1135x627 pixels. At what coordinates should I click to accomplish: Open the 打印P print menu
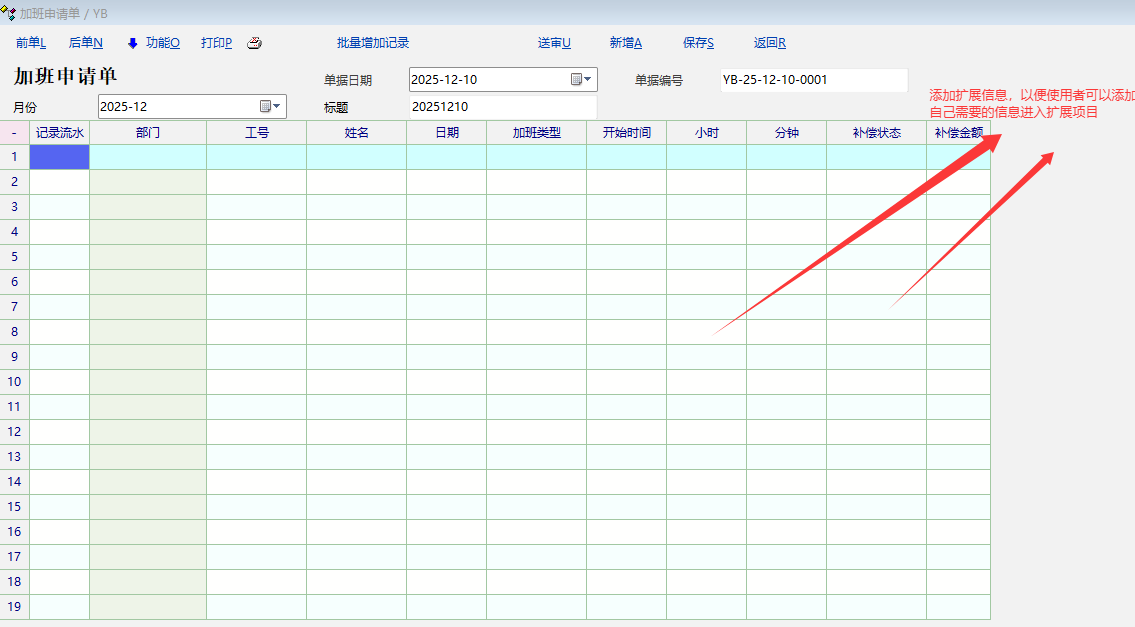(216, 43)
